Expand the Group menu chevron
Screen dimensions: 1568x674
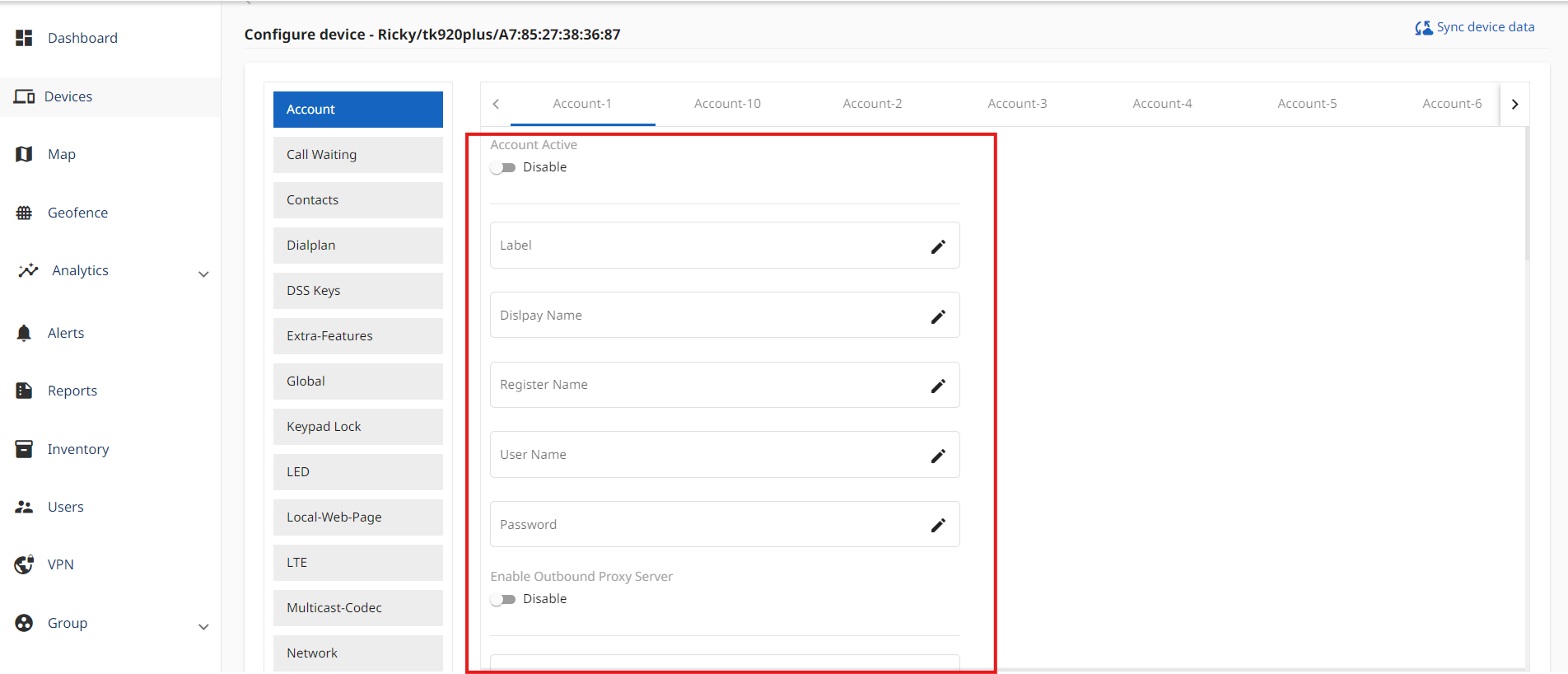coord(203,627)
